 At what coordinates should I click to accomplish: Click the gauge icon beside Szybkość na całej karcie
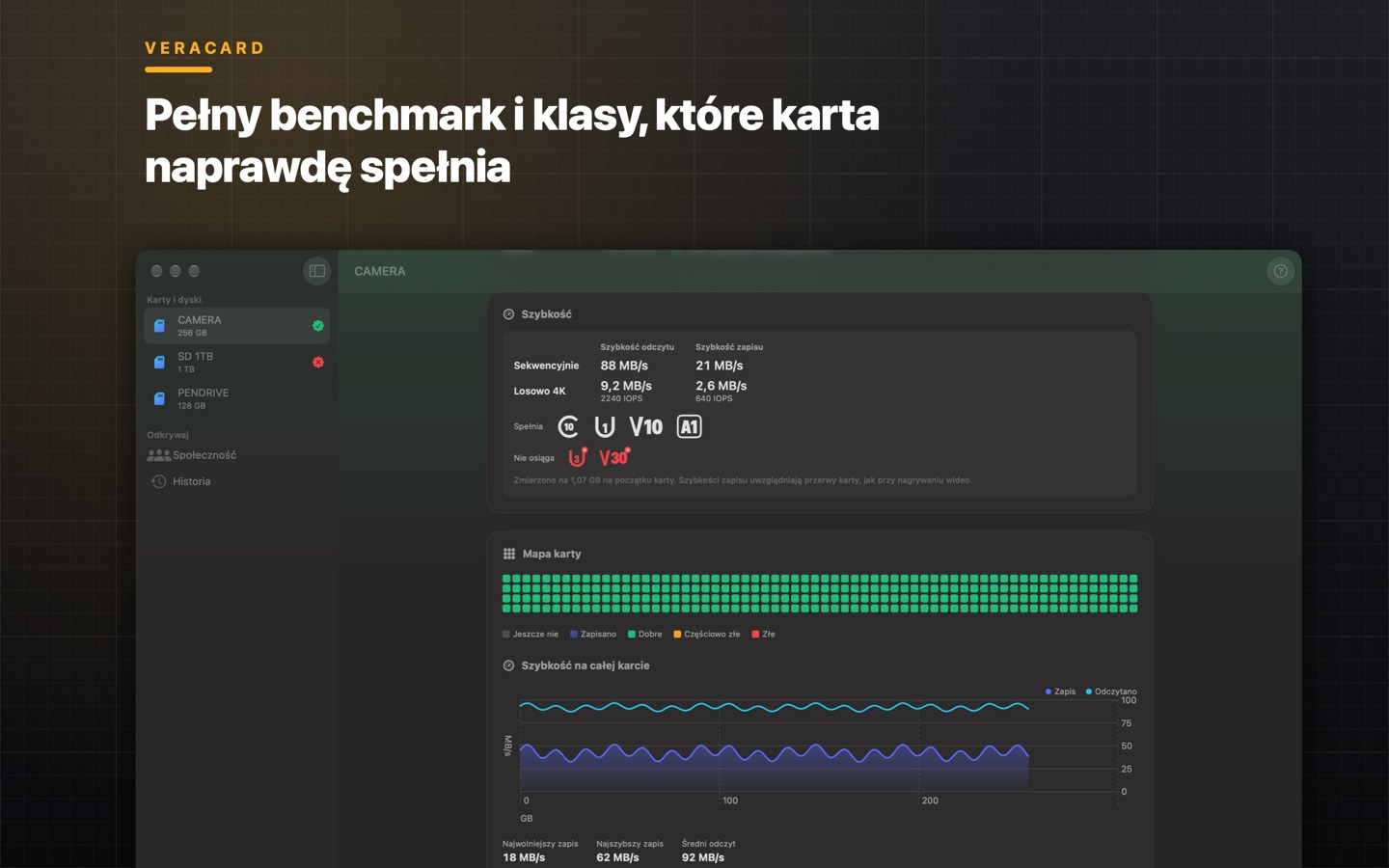tap(508, 665)
